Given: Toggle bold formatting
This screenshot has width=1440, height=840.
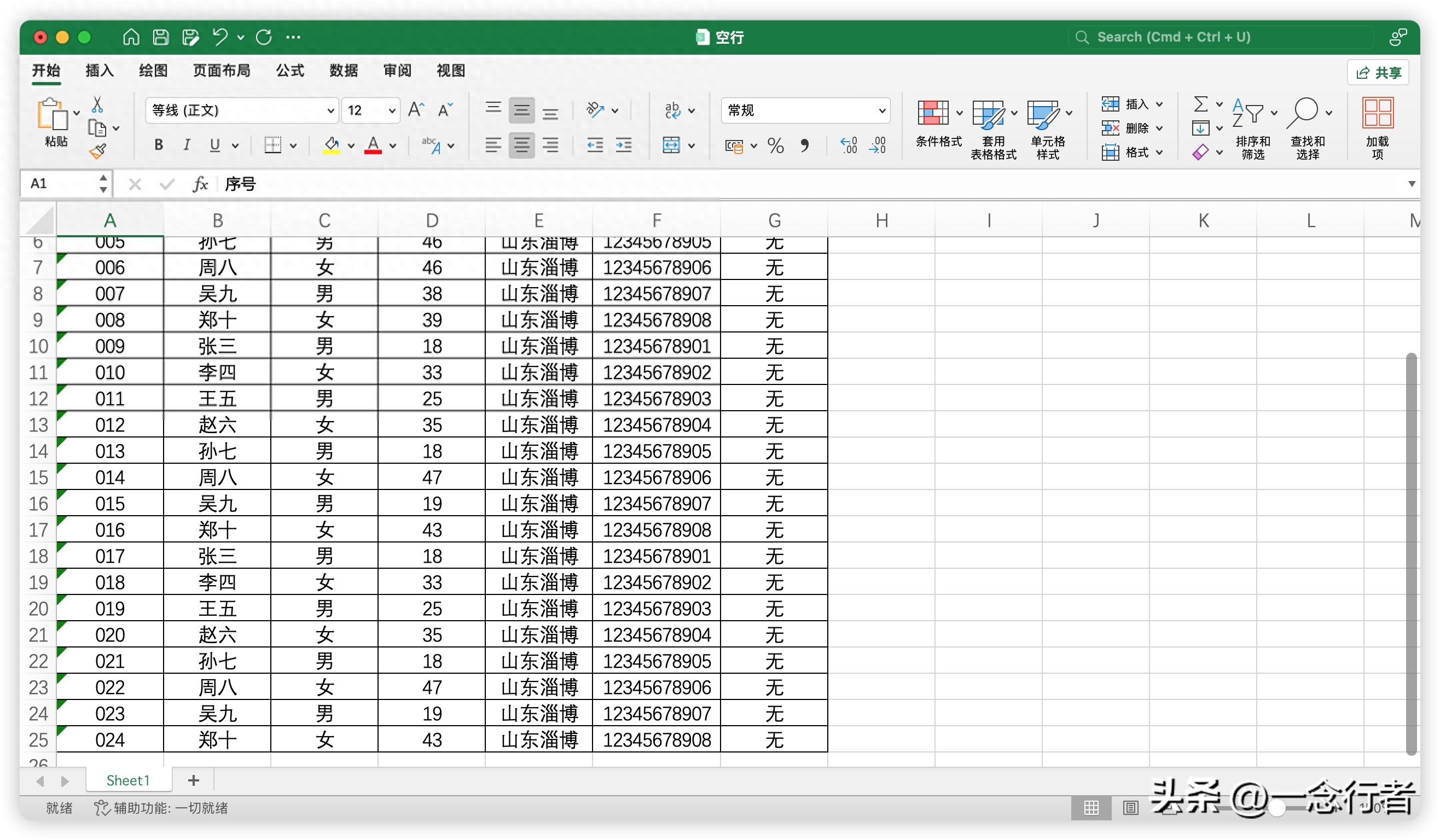Looking at the screenshot, I should (159, 145).
